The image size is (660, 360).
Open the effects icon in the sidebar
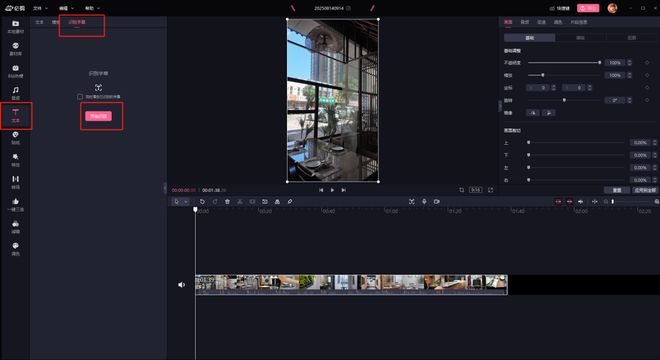click(x=16, y=160)
